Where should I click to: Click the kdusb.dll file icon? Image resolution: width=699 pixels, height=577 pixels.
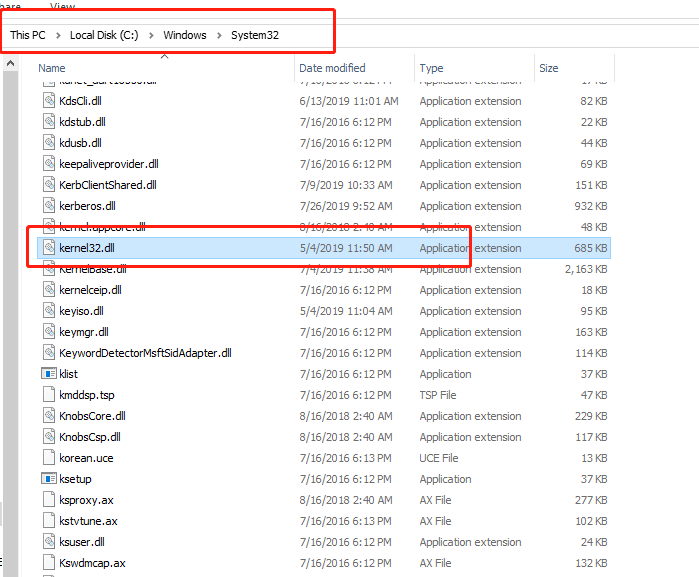(49, 142)
